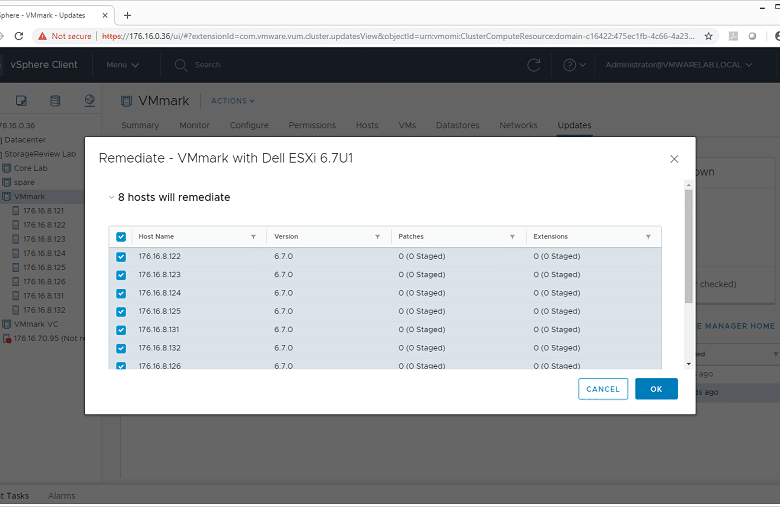Click the VMmark cluster icon in header
The width and height of the screenshot is (780, 507).
point(126,101)
